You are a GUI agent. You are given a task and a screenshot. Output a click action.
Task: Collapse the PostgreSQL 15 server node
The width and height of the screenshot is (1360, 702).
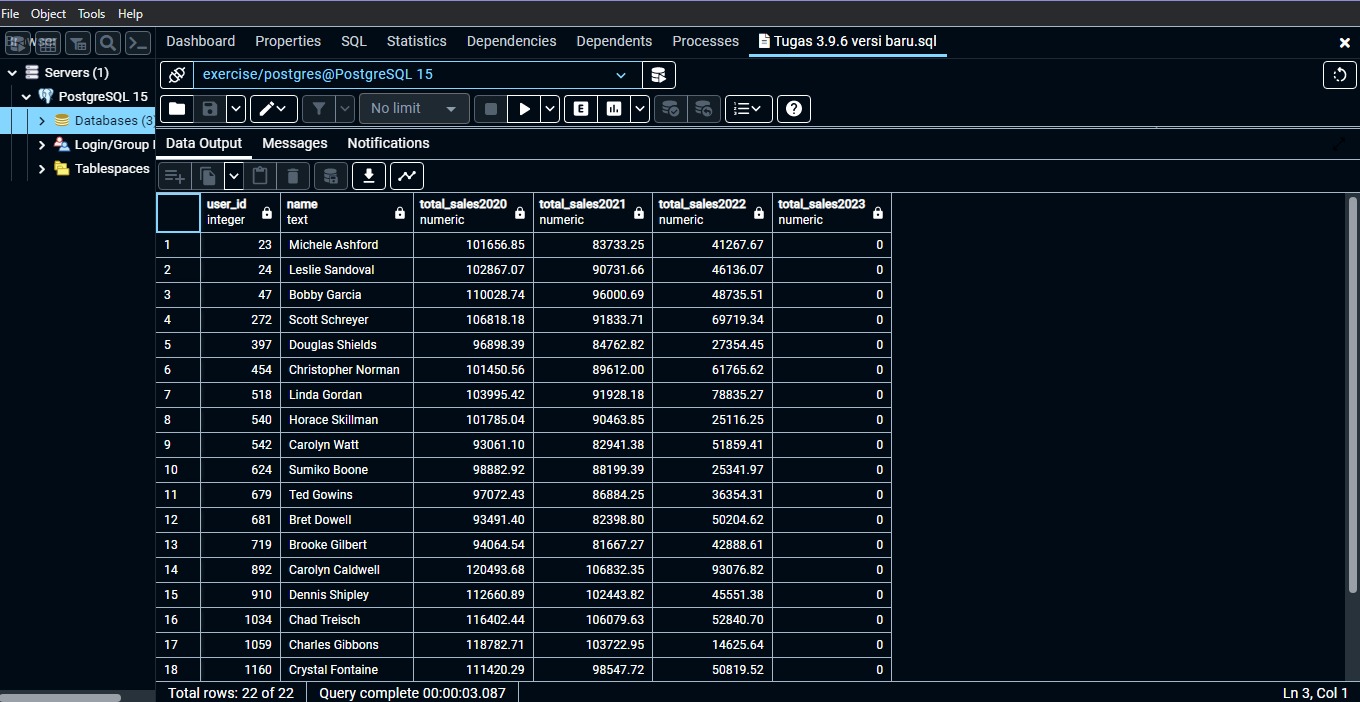(27, 97)
